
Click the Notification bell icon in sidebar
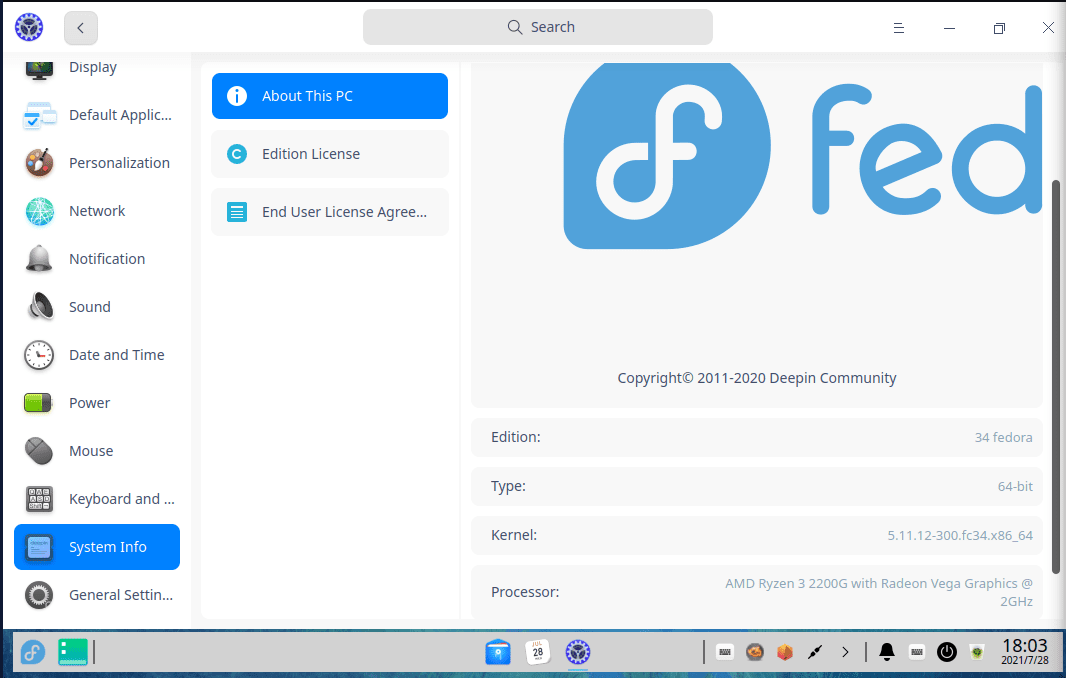(39, 259)
